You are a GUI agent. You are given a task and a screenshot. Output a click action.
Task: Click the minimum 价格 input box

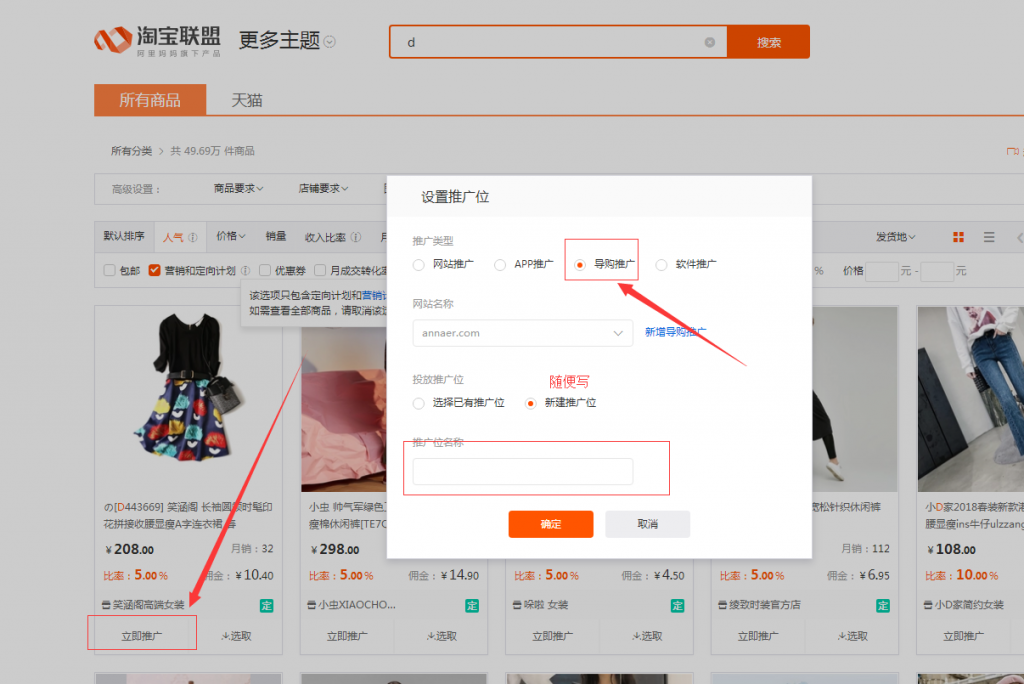click(x=882, y=270)
